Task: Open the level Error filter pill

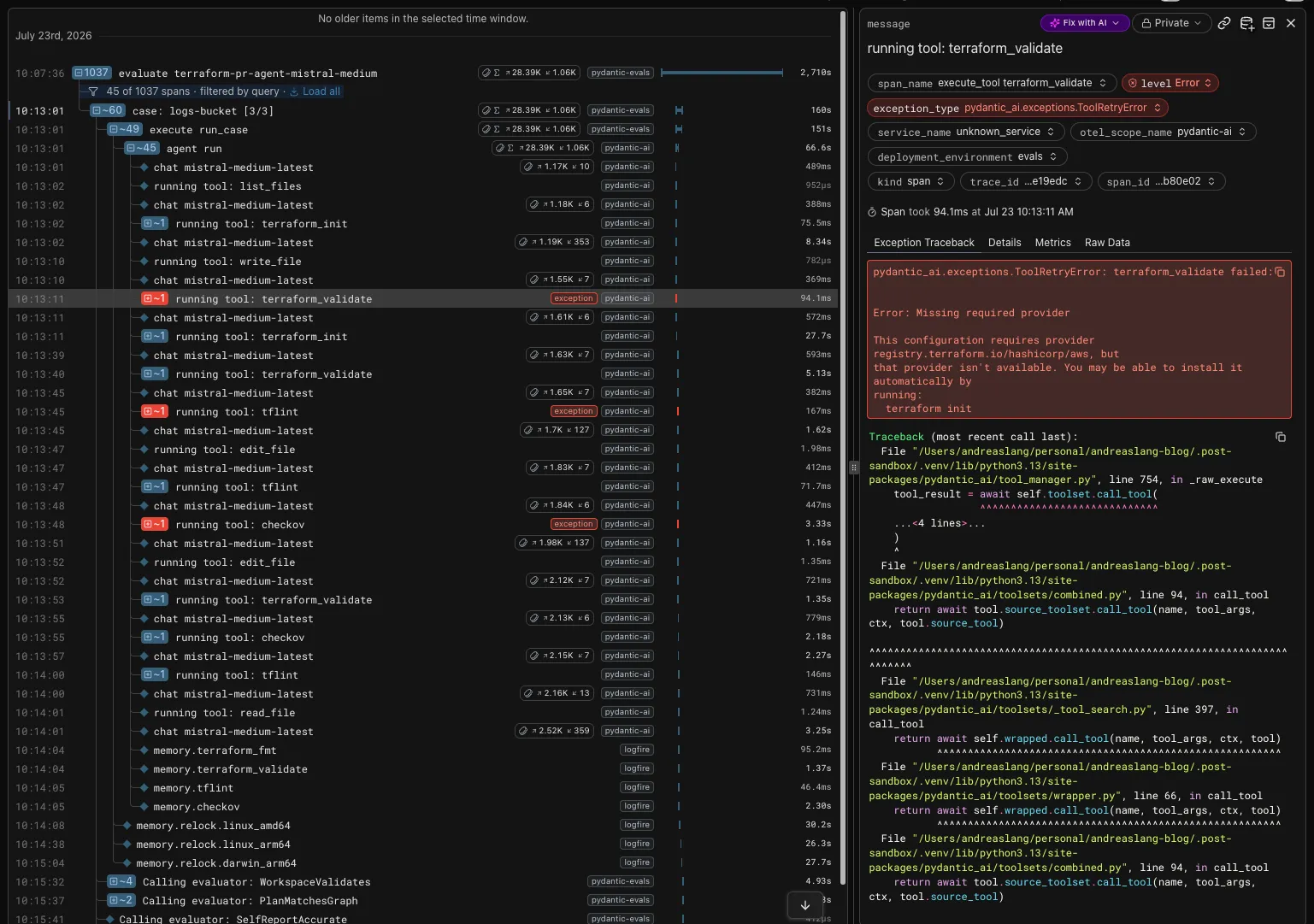Action: coord(1170,83)
